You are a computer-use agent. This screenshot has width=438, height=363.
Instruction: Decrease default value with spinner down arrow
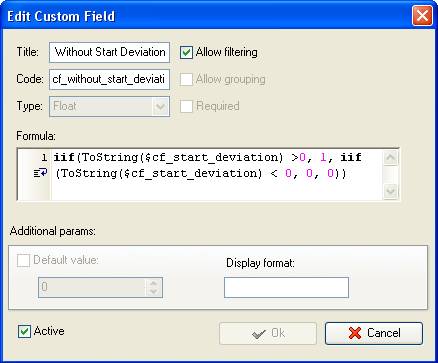click(153, 292)
